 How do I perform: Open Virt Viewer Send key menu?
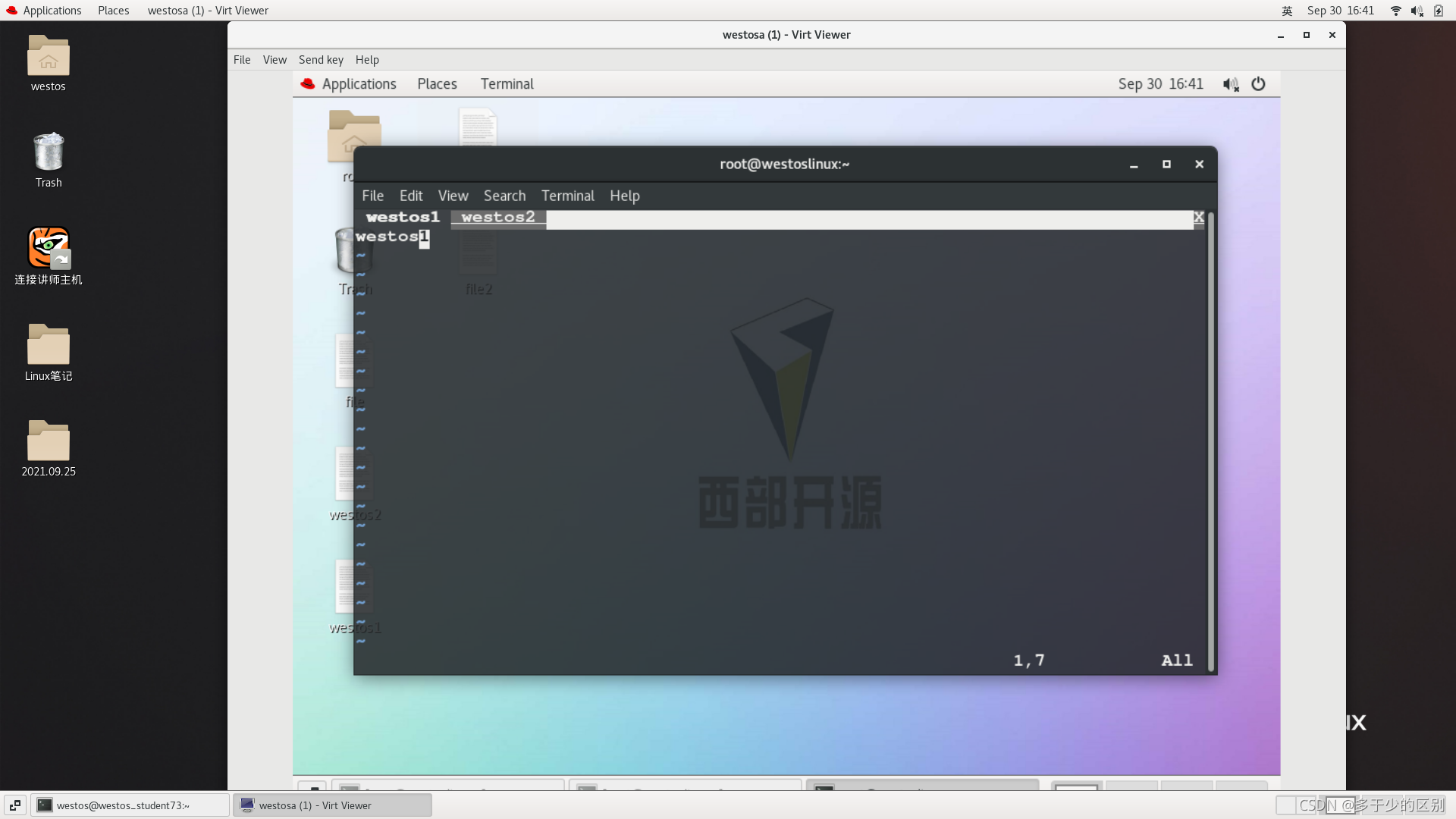[320, 60]
